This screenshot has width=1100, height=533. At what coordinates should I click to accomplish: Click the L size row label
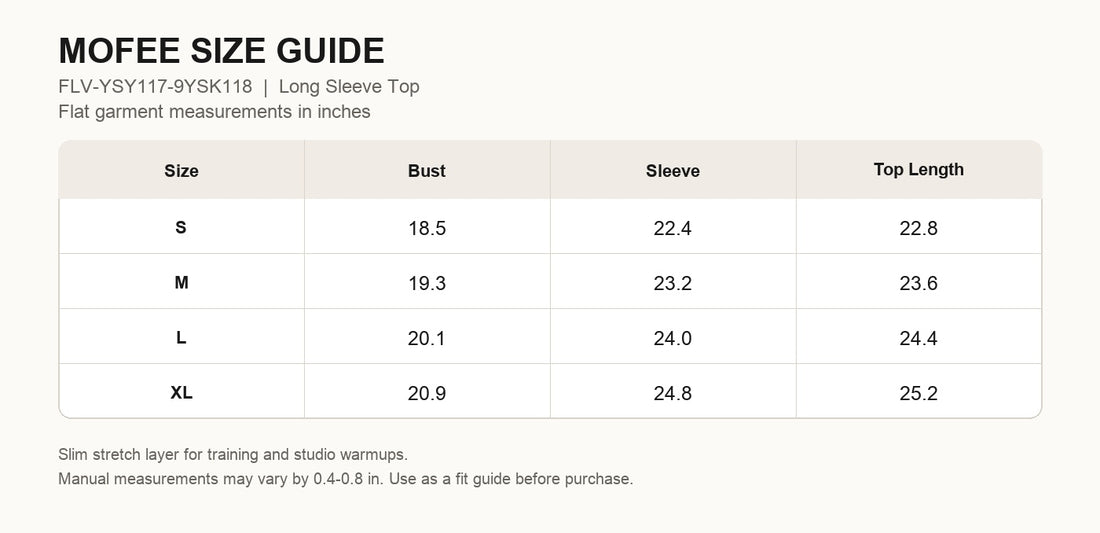click(181, 337)
